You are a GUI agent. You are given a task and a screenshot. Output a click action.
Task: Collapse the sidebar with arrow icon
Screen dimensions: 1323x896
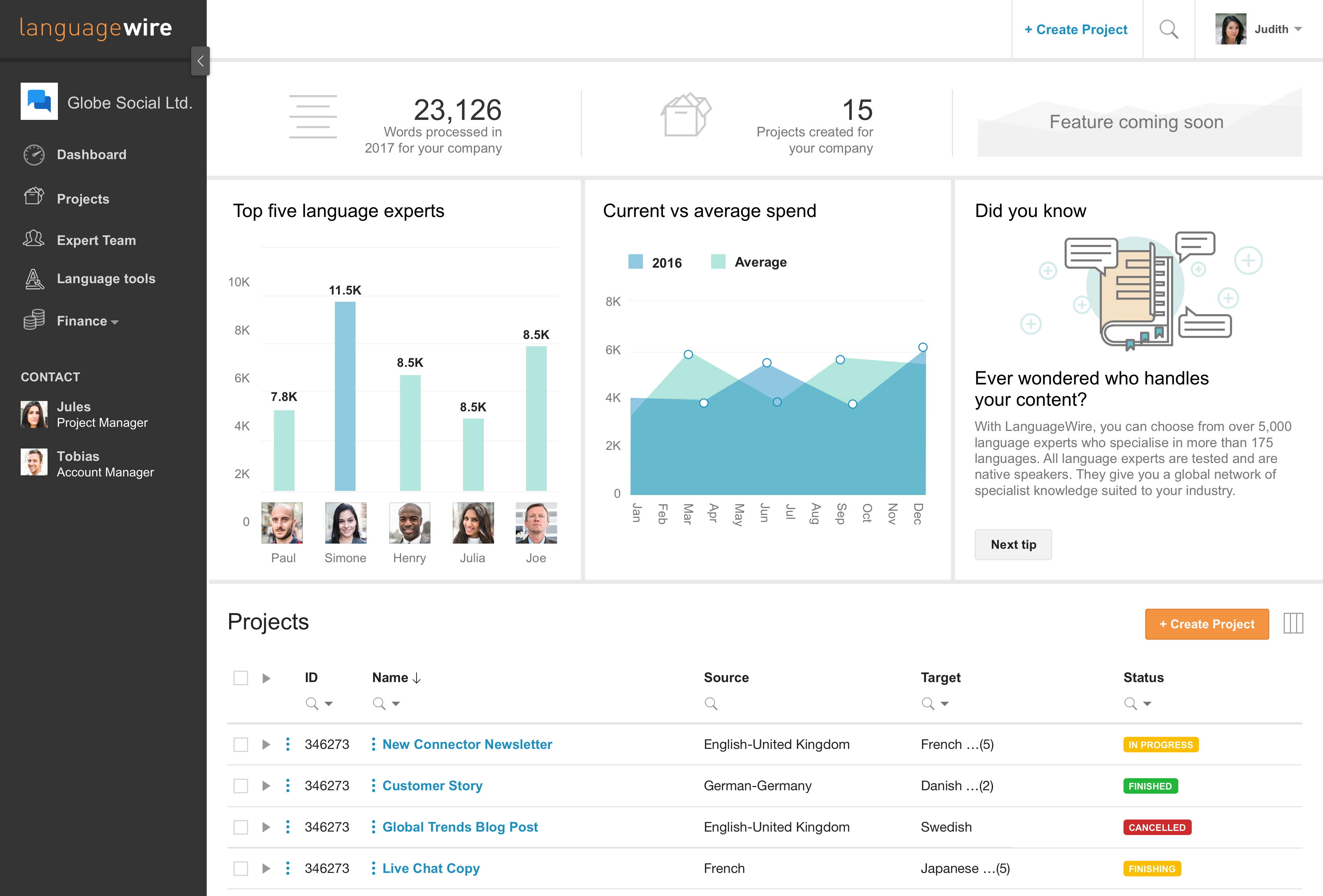[x=201, y=61]
